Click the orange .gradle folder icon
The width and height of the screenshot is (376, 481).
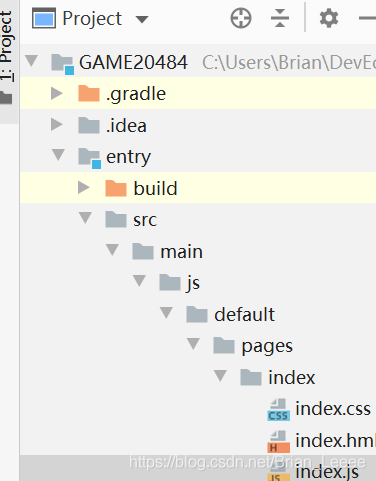(x=89, y=93)
